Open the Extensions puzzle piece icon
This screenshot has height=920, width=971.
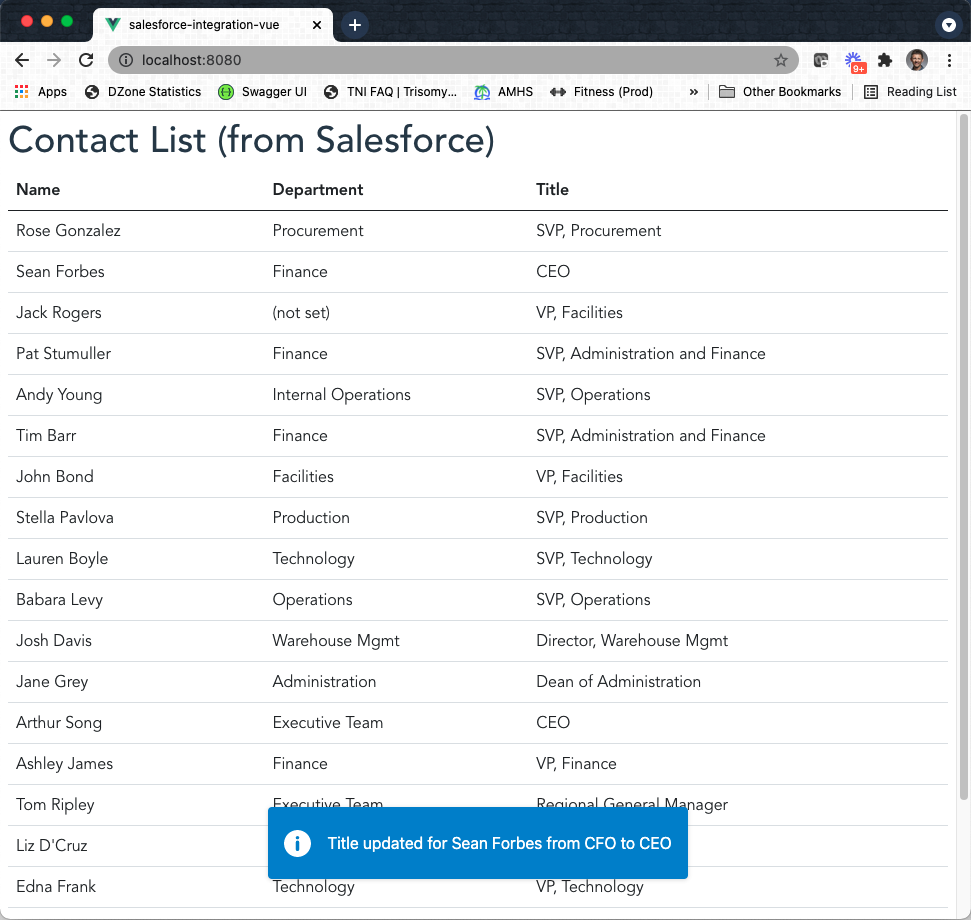885,60
